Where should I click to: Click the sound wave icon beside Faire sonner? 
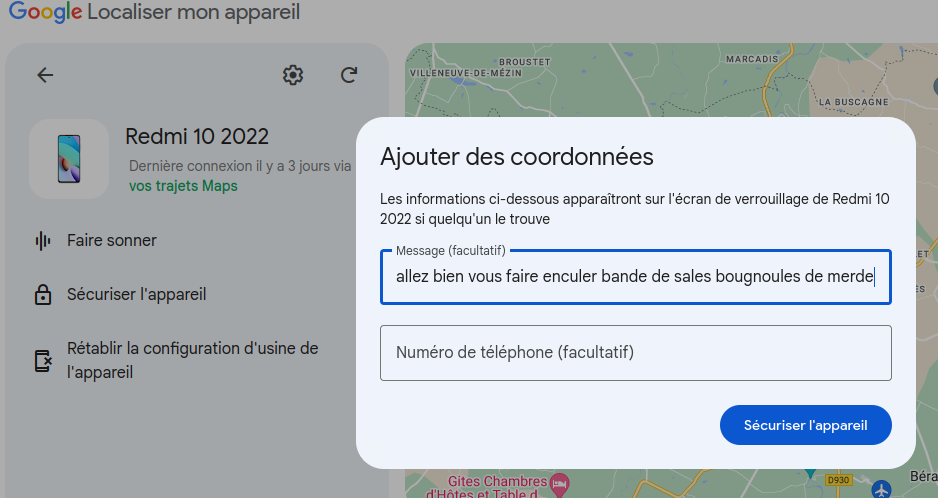pos(43,241)
